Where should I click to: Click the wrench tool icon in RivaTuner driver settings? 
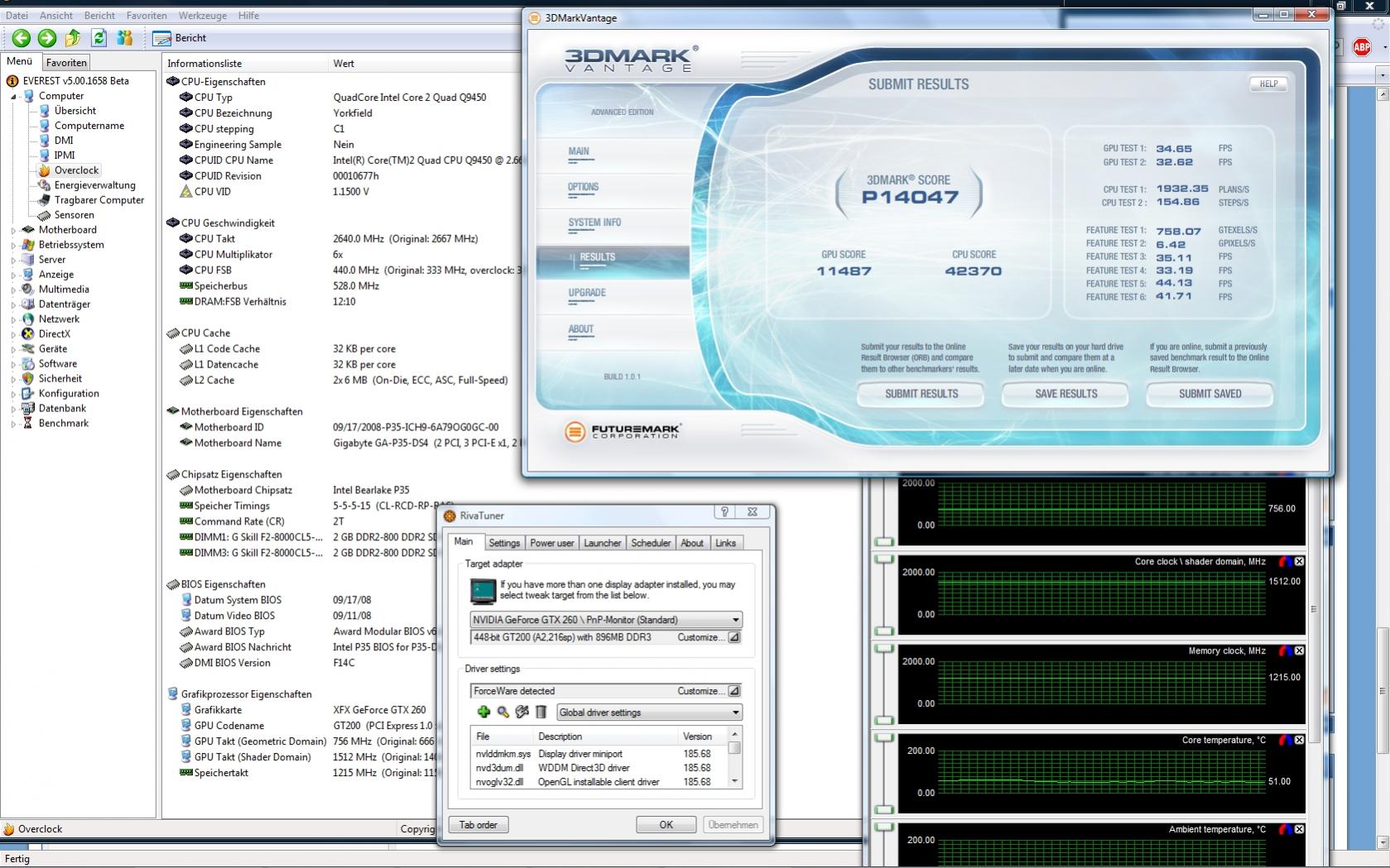pyautogui.click(x=522, y=712)
